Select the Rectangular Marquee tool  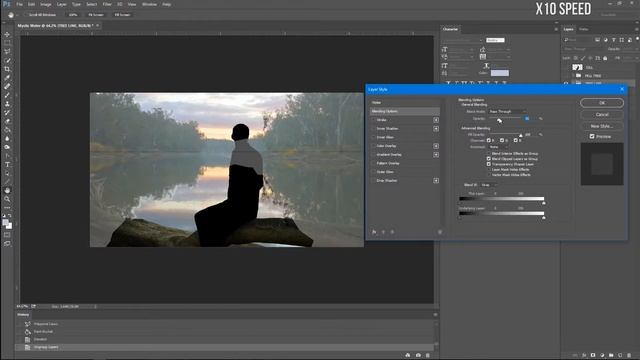point(7,43)
